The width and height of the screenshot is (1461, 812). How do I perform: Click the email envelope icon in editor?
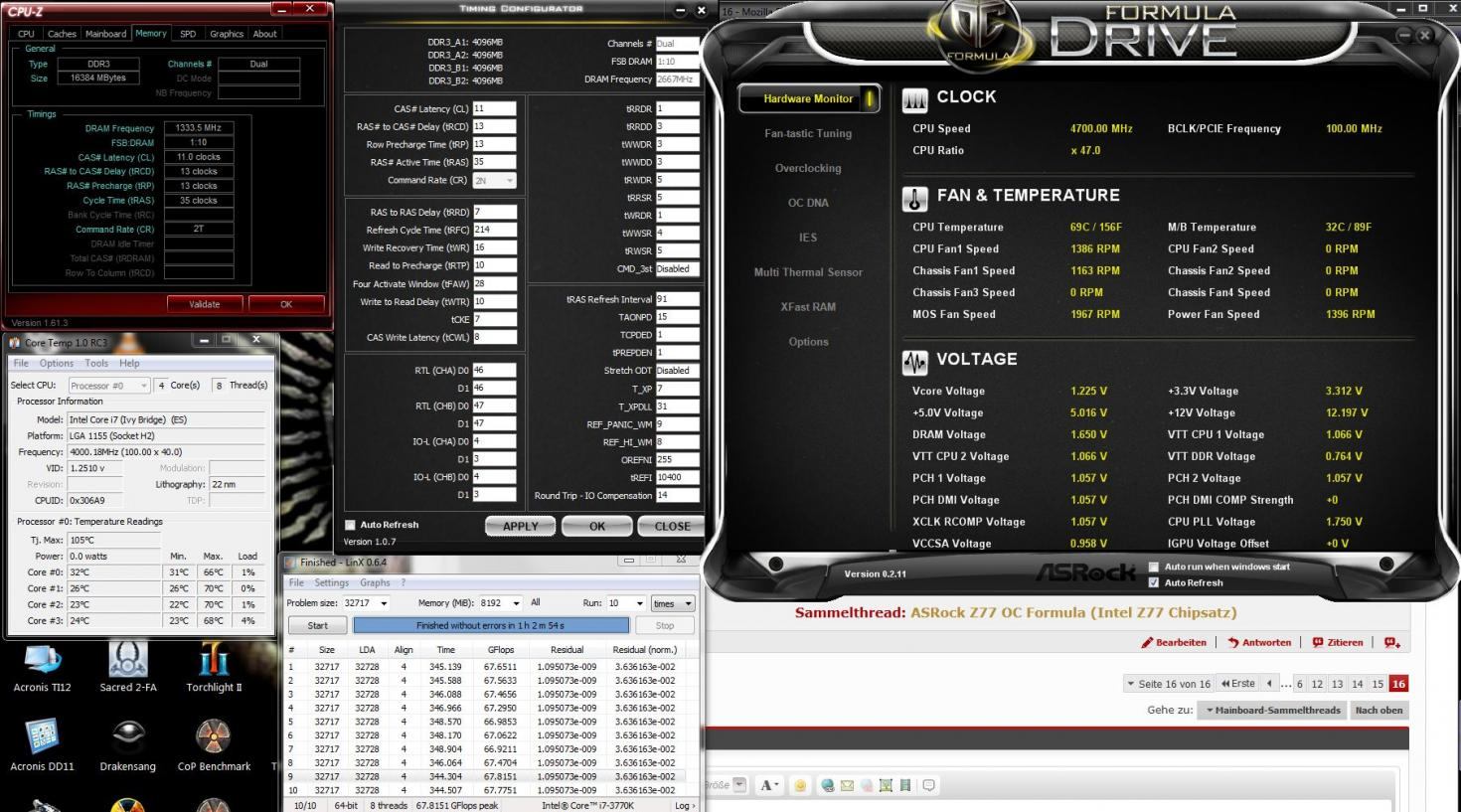click(847, 785)
